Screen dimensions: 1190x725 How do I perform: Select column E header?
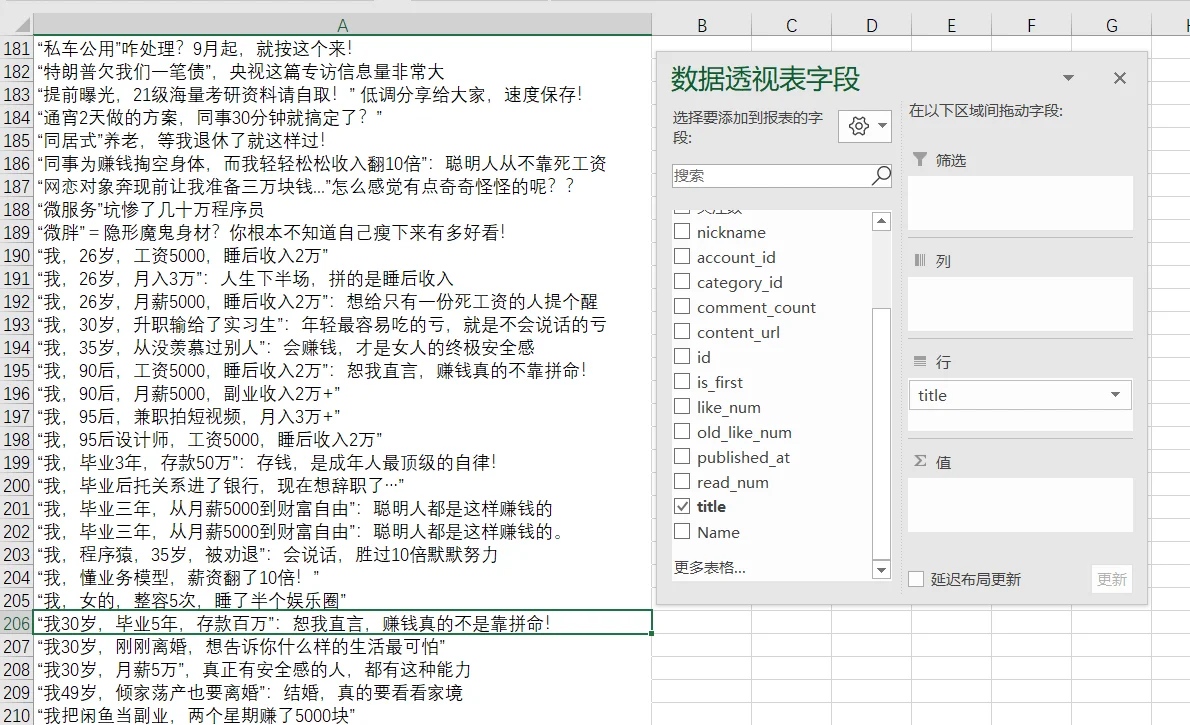tap(951, 26)
